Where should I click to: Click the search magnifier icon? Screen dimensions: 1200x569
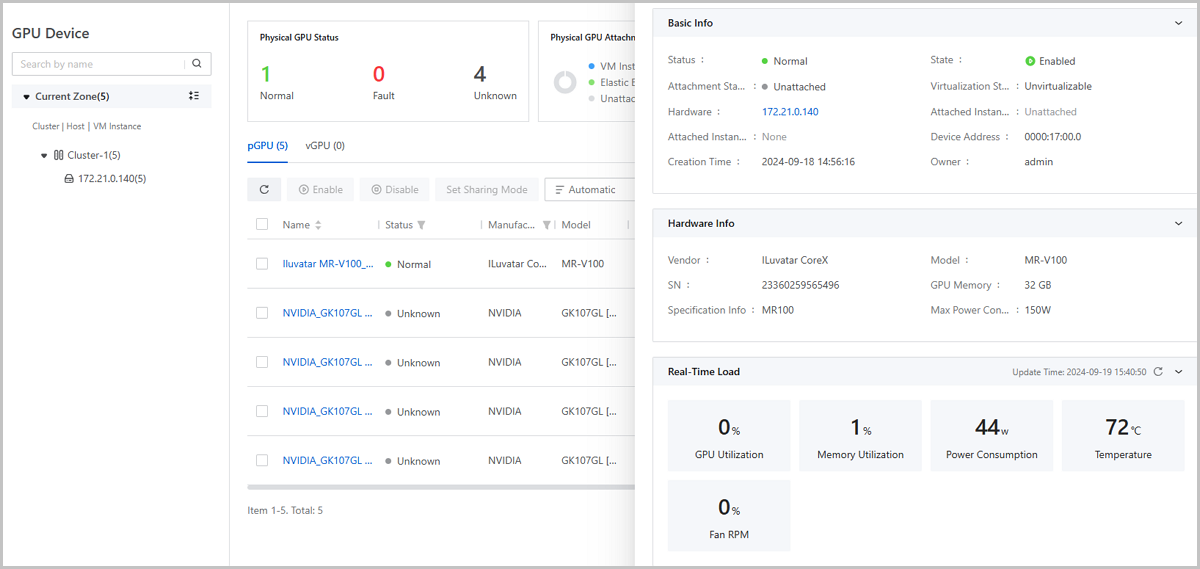point(197,64)
